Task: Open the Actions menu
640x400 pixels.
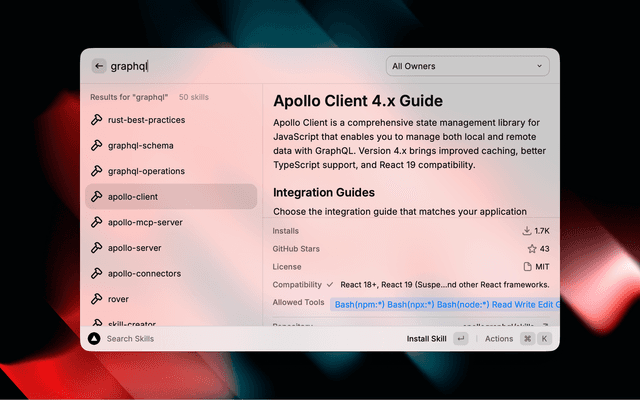Action: (498, 339)
